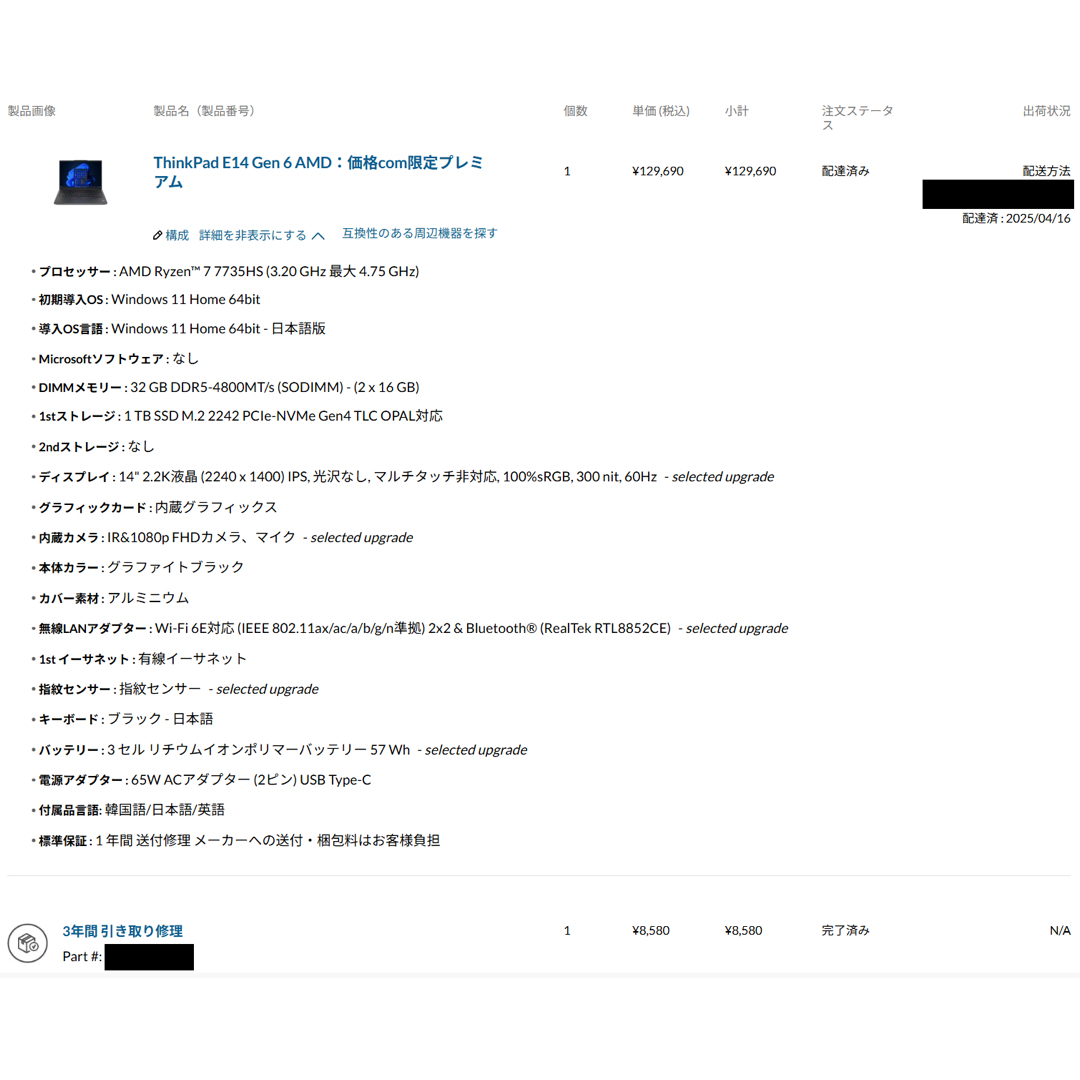Click the ¥8,580 warranty subtotal

[x=743, y=931]
